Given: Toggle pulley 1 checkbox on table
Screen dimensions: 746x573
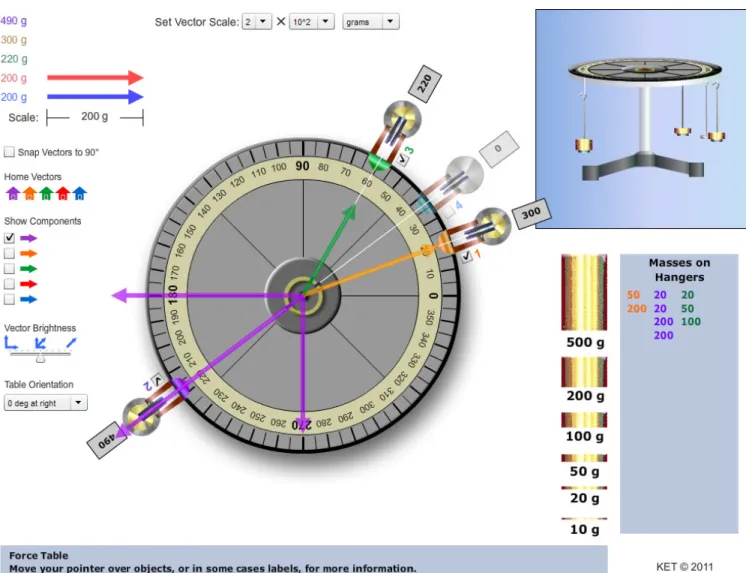Looking at the screenshot, I should (467, 256).
